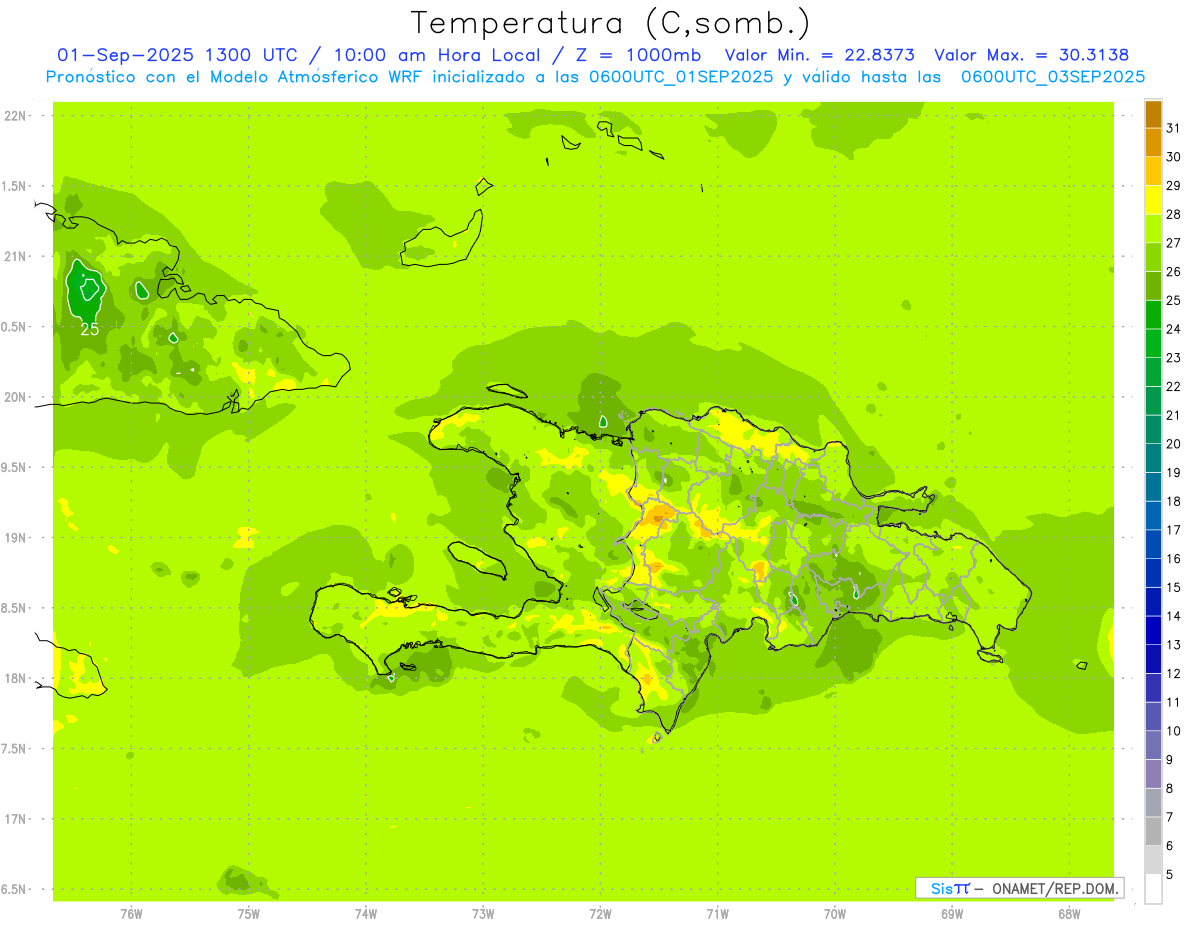This screenshot has height=927, width=1200.
Task: Click the colorbar tick label 20
Action: (x=1173, y=444)
